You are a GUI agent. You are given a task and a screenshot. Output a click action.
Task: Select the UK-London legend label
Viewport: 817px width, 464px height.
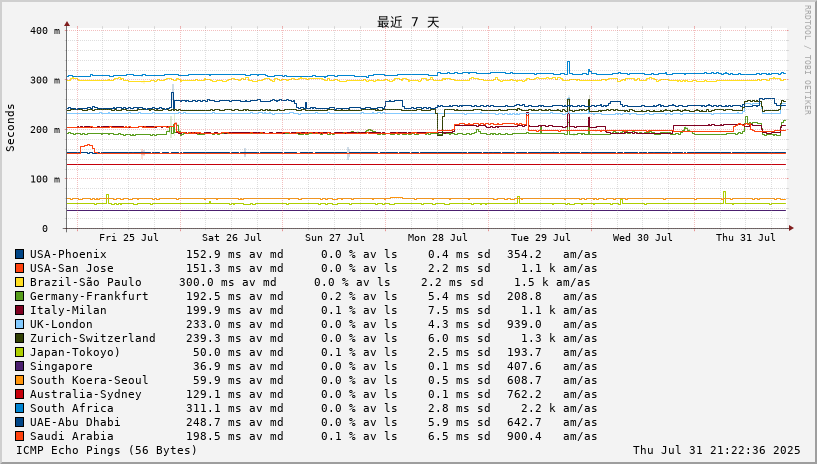pos(61,324)
